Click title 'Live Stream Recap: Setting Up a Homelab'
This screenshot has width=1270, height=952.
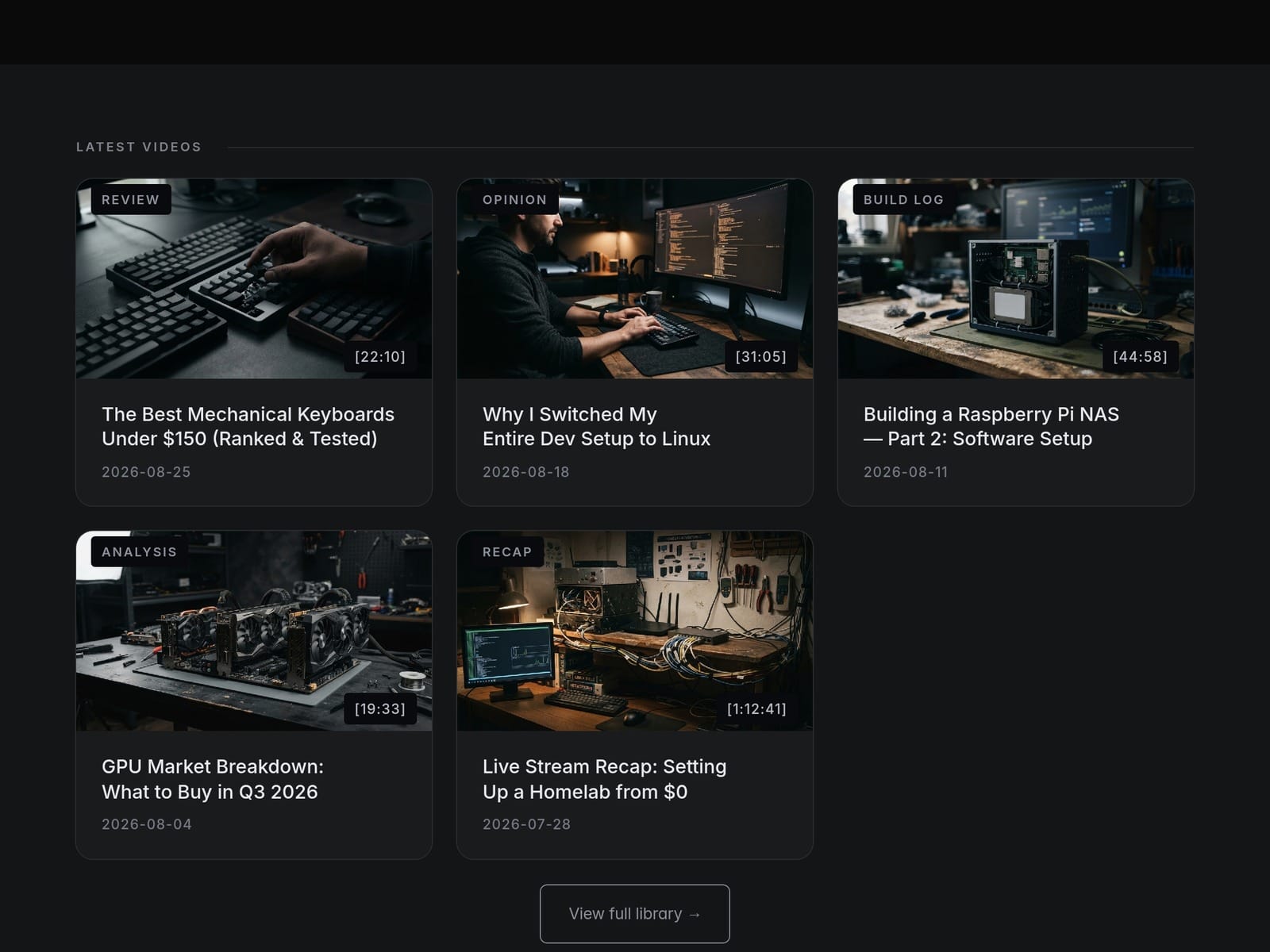tap(604, 779)
